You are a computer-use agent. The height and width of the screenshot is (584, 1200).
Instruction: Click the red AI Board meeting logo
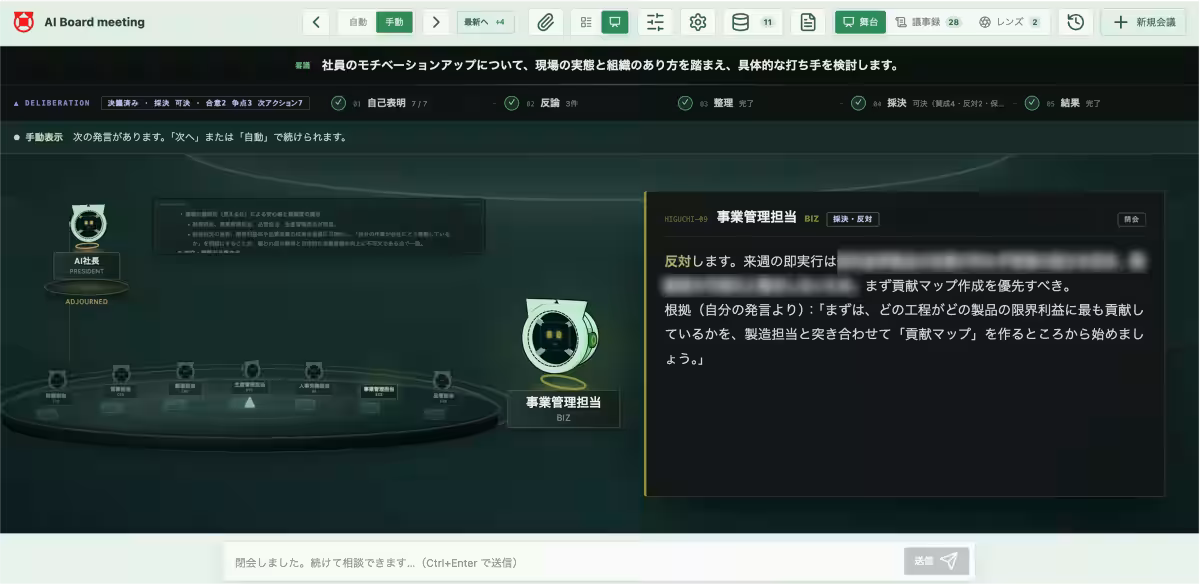tap(23, 22)
